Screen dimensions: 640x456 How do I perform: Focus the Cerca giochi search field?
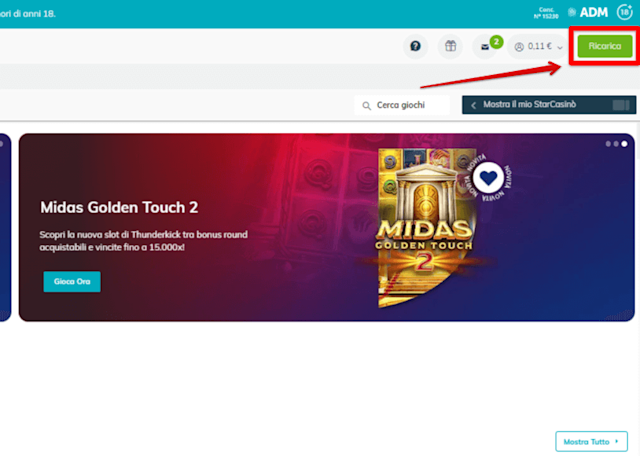pyautogui.click(x=402, y=105)
